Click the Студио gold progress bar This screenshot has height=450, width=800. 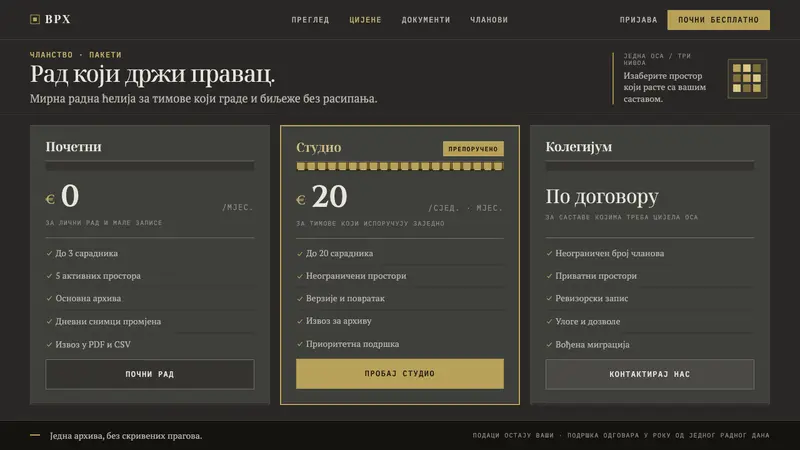click(399, 166)
